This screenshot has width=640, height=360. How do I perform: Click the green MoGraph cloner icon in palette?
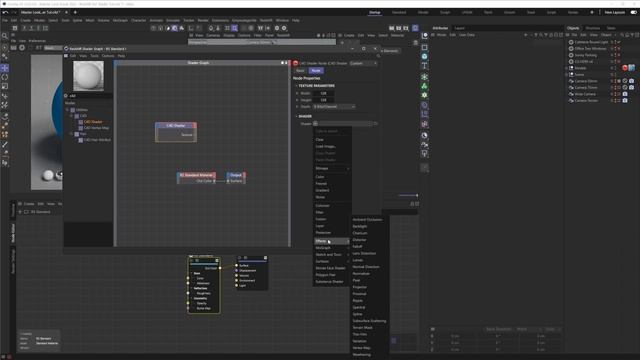424,86
